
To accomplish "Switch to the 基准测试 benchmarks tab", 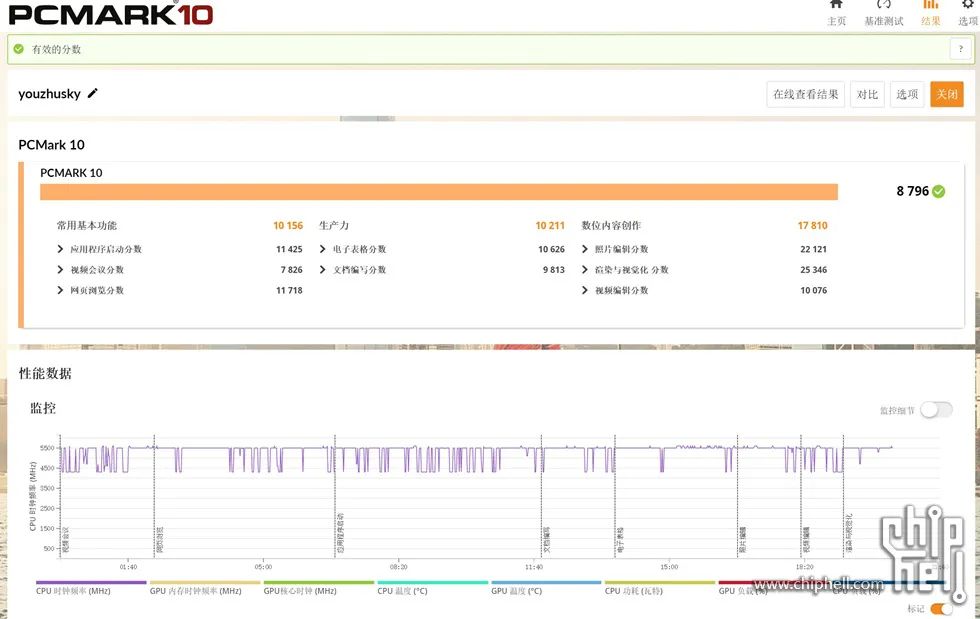I will click(883, 14).
